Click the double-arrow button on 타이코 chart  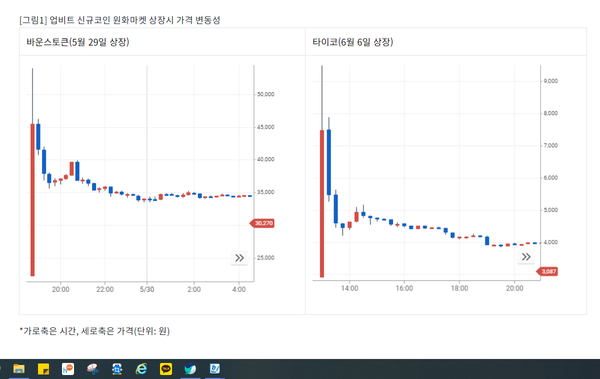[x=526, y=256]
